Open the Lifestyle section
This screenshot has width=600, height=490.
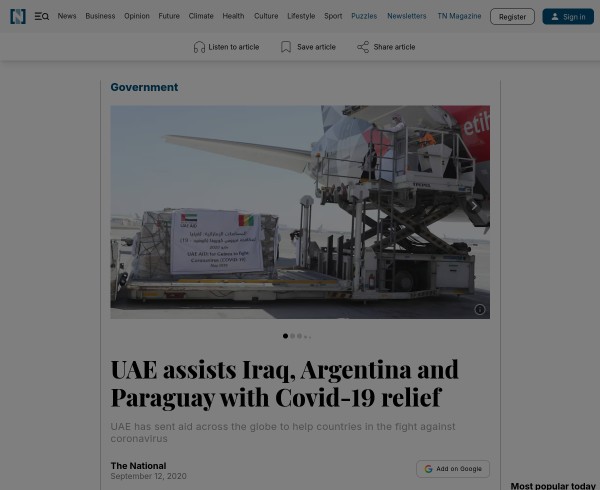coord(301,16)
